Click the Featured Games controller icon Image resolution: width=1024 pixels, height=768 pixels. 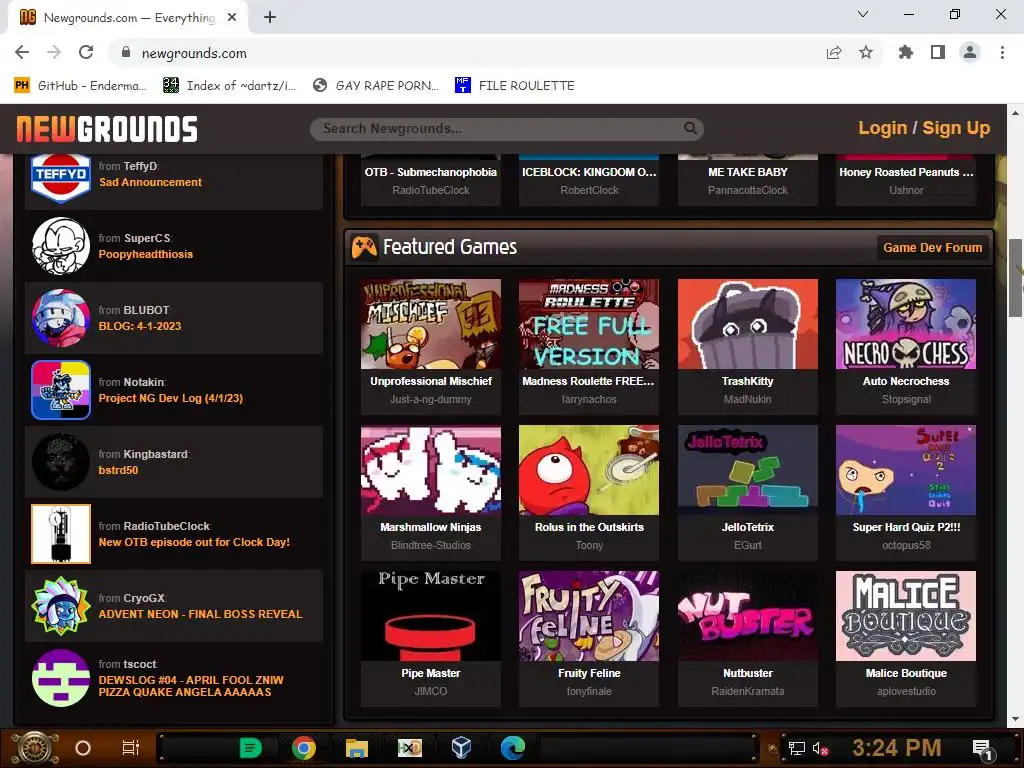point(364,248)
